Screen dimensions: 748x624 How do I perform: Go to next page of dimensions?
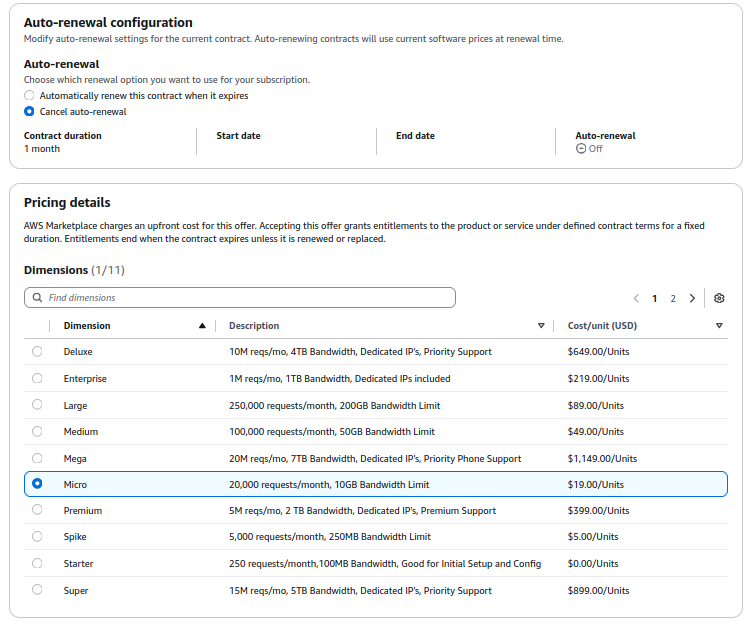pyautogui.click(x=692, y=298)
